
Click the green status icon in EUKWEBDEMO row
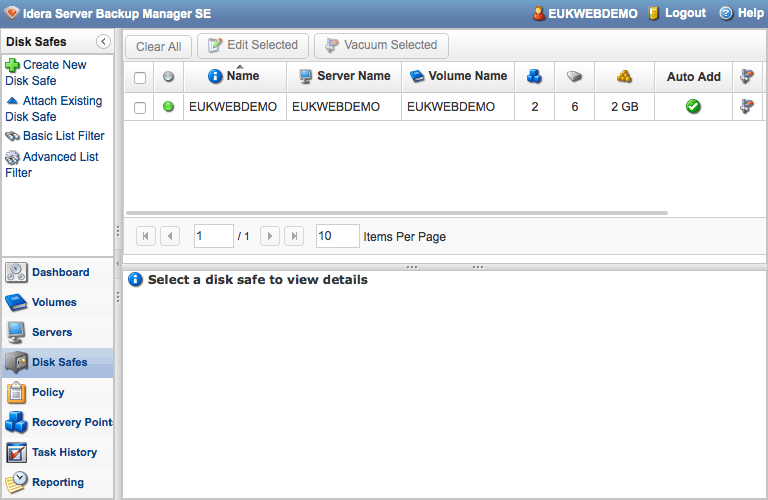(168, 107)
